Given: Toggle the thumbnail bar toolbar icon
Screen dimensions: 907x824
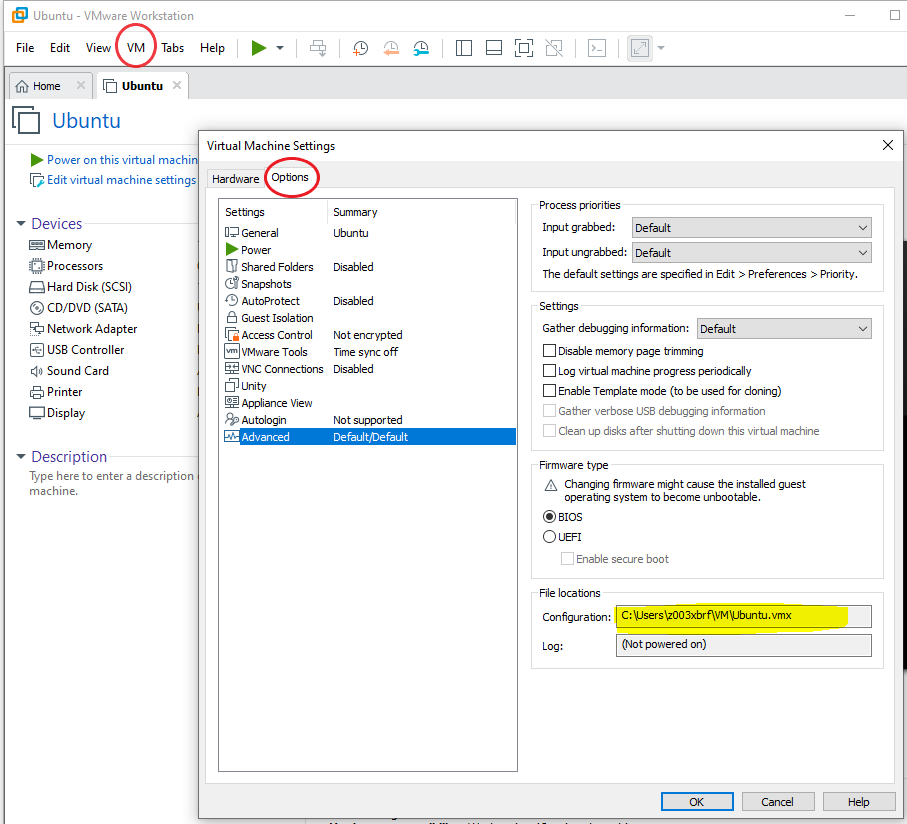Looking at the screenshot, I should (493, 47).
